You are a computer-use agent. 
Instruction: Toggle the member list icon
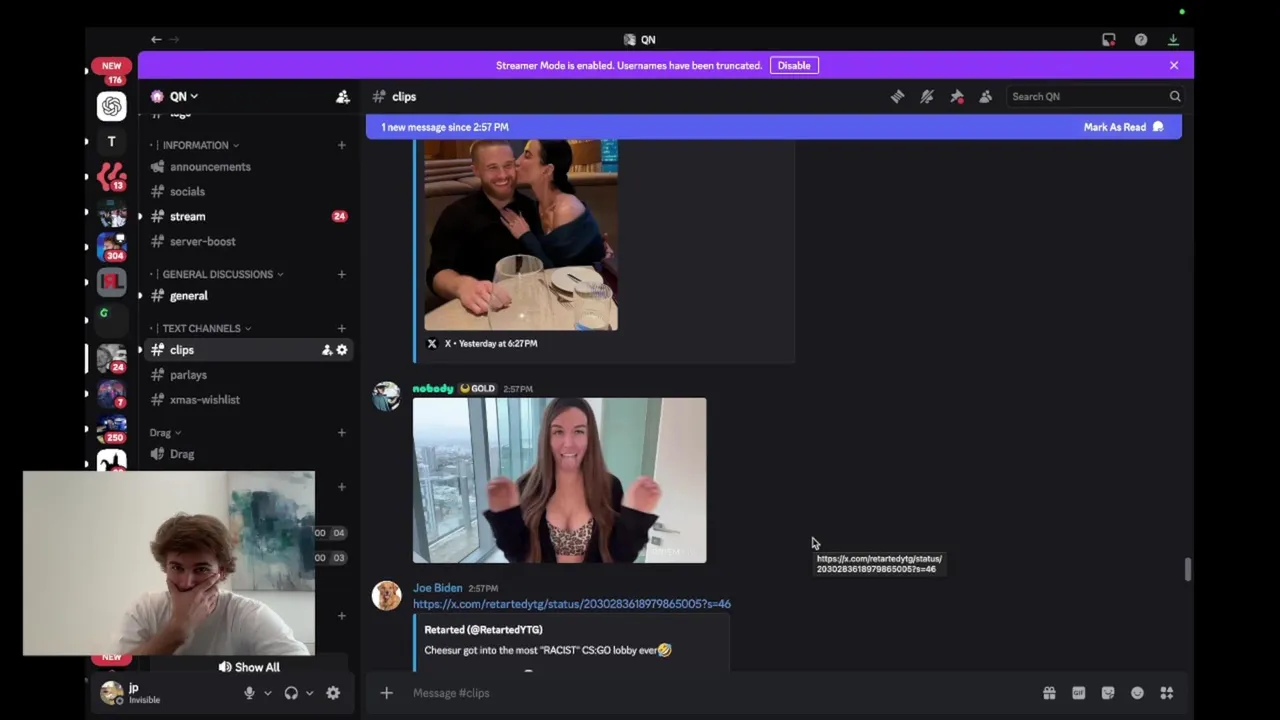986,97
